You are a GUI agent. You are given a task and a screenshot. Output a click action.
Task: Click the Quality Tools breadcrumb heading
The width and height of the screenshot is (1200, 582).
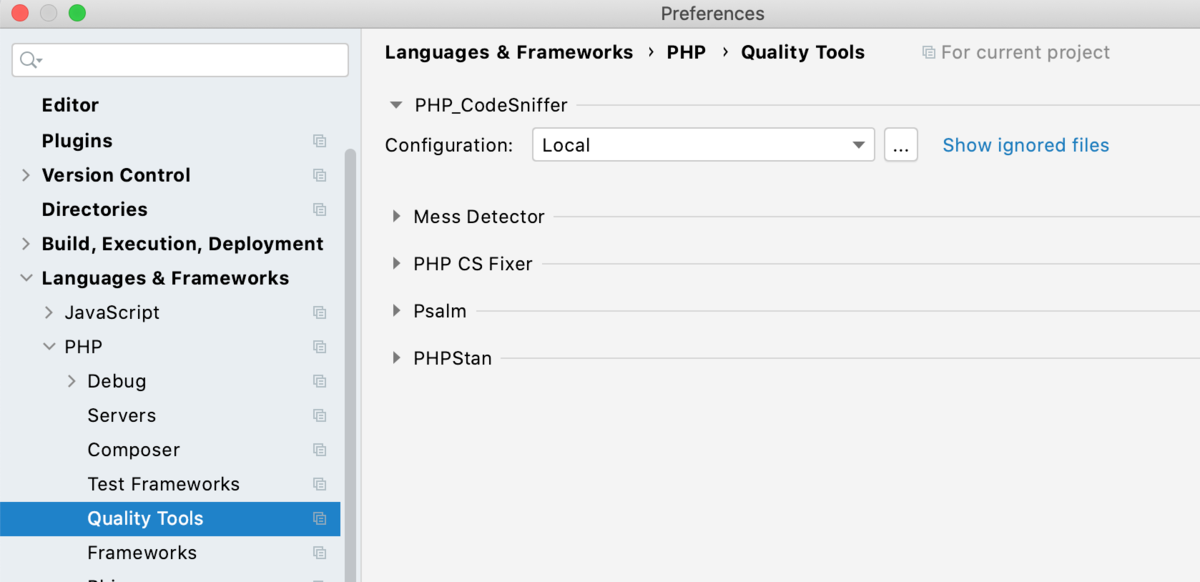click(803, 53)
